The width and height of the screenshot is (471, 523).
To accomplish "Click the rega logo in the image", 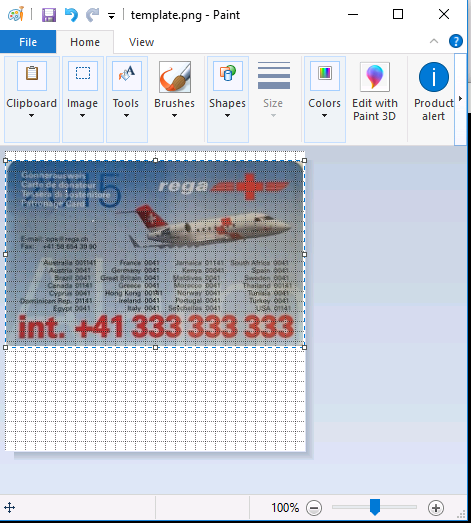I will tap(223, 186).
